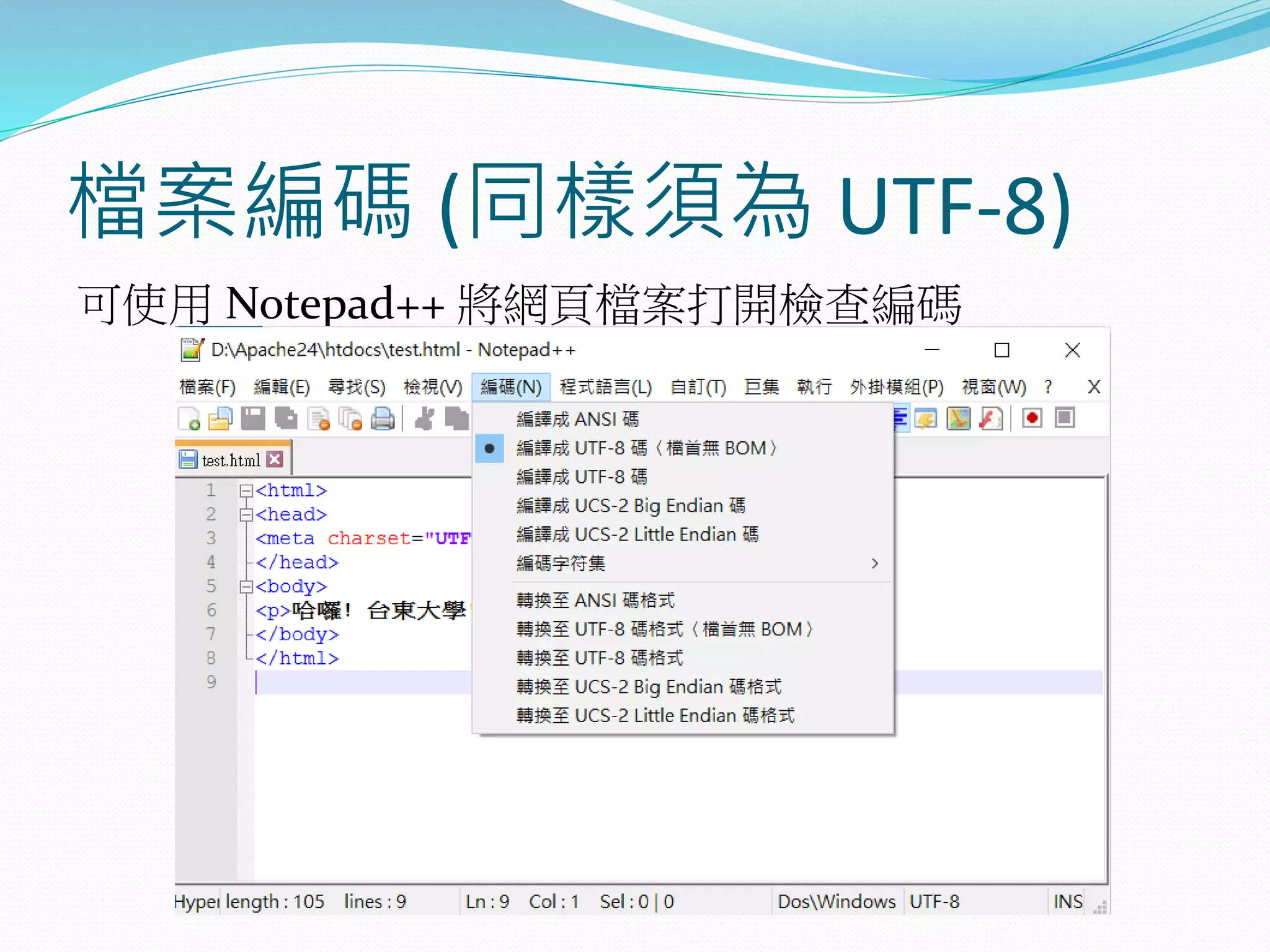Open the ? help menu
The height and width of the screenshot is (952, 1270).
(x=1048, y=387)
